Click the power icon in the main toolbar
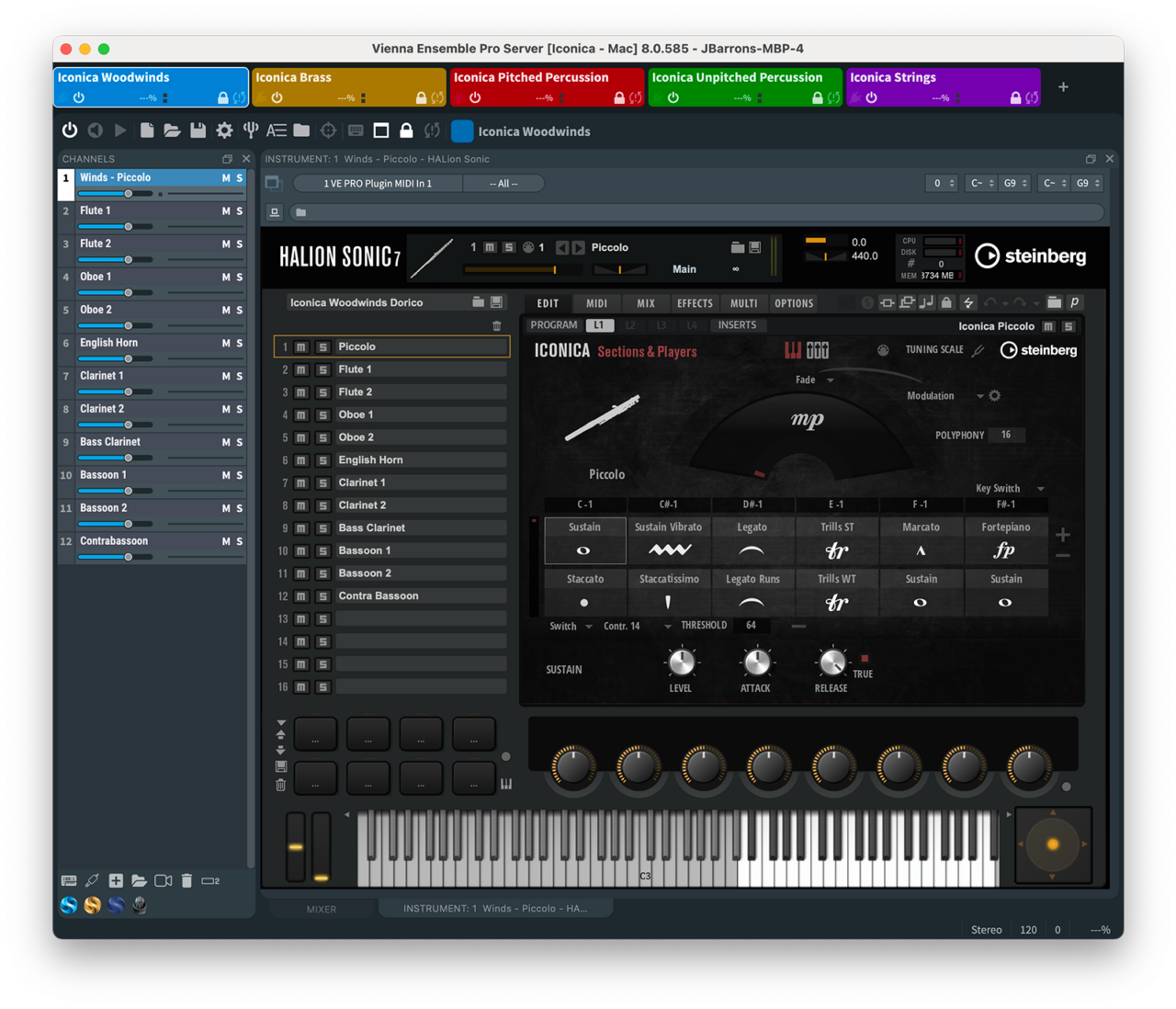This screenshot has height=1009, width=1176. [70, 130]
